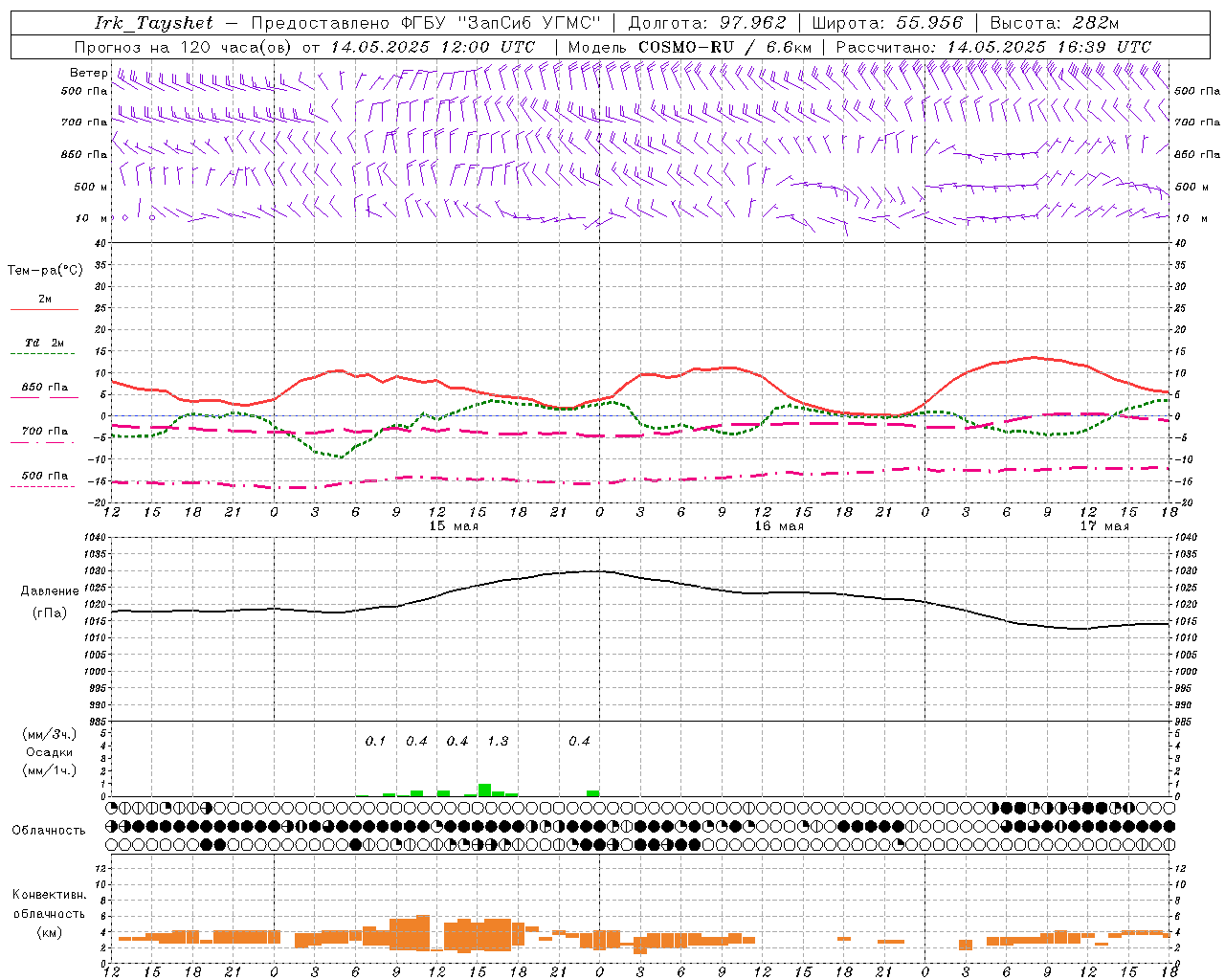Click the Рассчитано: 14.05.2025 16:39 UTC text
The height and width of the screenshot is (980, 1225).
[993, 47]
